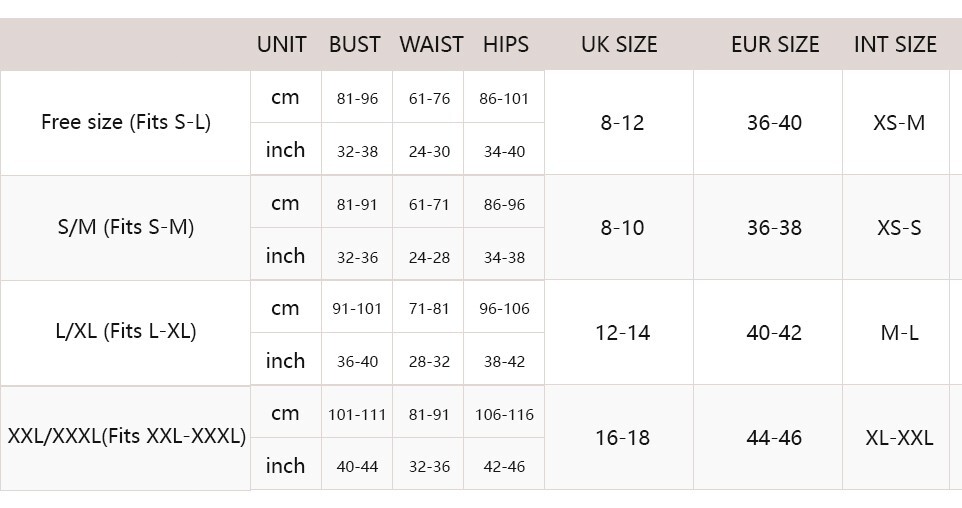962x508 pixels.
Task: Click the S/M (Fits S-M) row label
Action: click(x=126, y=227)
